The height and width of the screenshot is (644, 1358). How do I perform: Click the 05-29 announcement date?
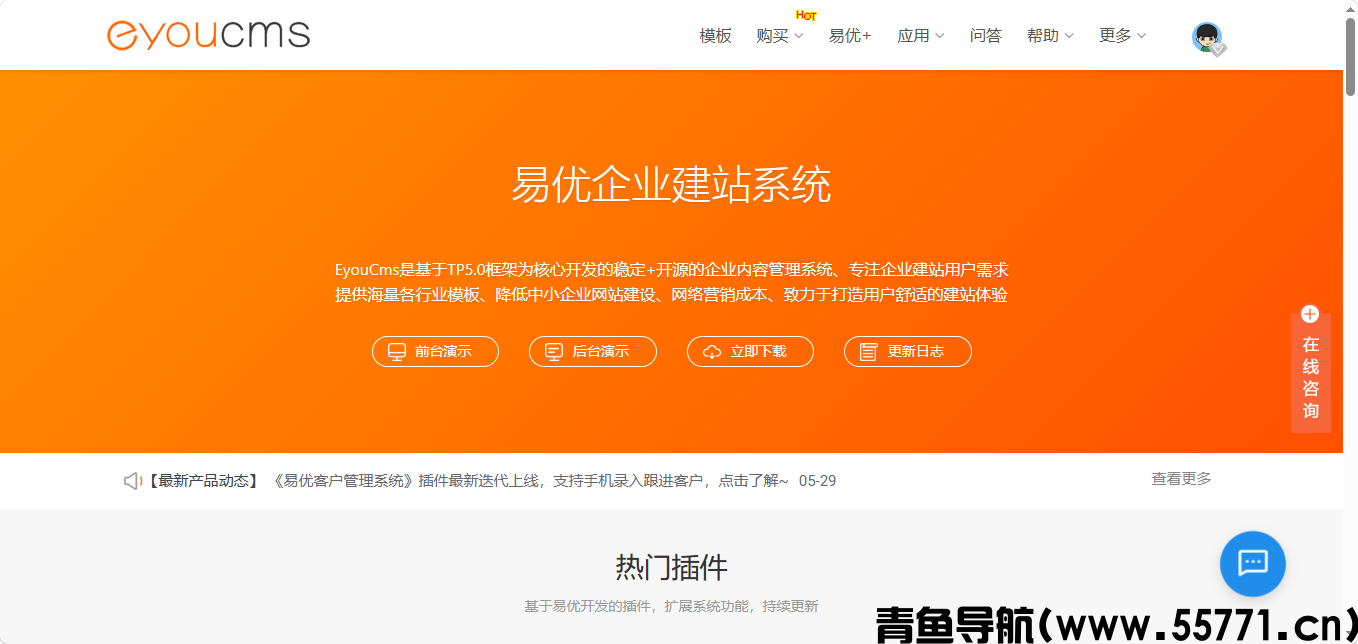pyautogui.click(x=817, y=481)
